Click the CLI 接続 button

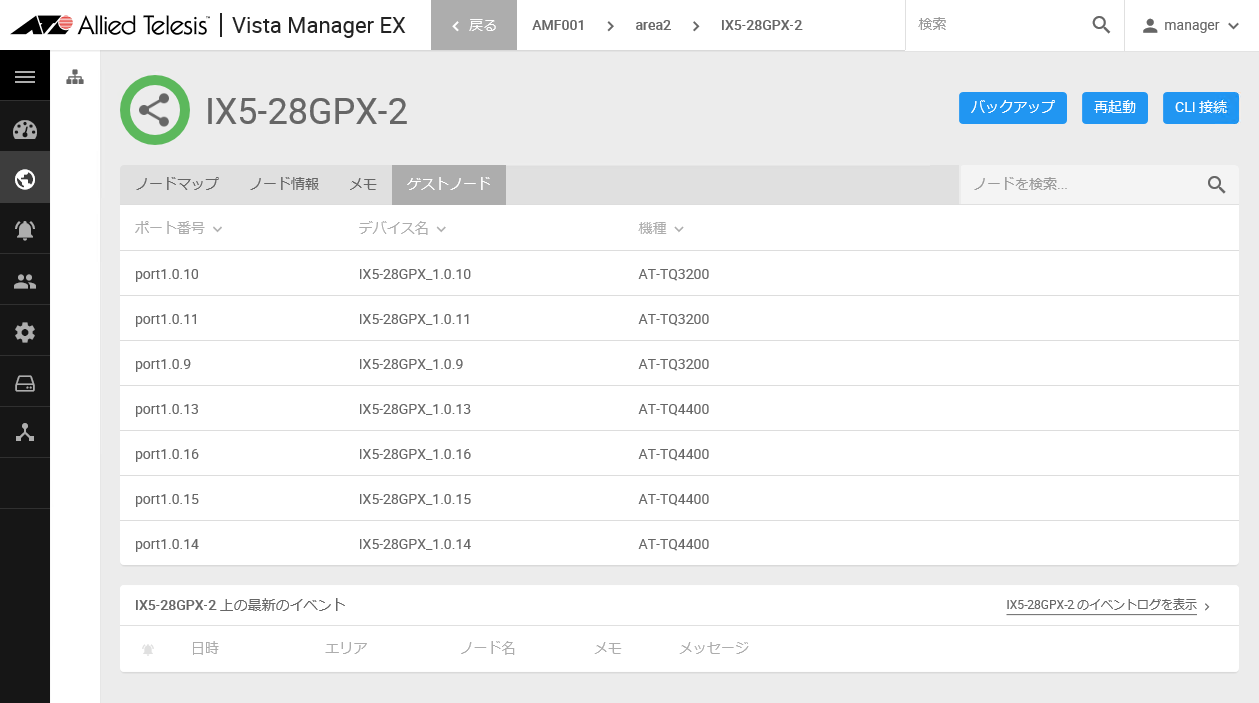coord(1201,108)
